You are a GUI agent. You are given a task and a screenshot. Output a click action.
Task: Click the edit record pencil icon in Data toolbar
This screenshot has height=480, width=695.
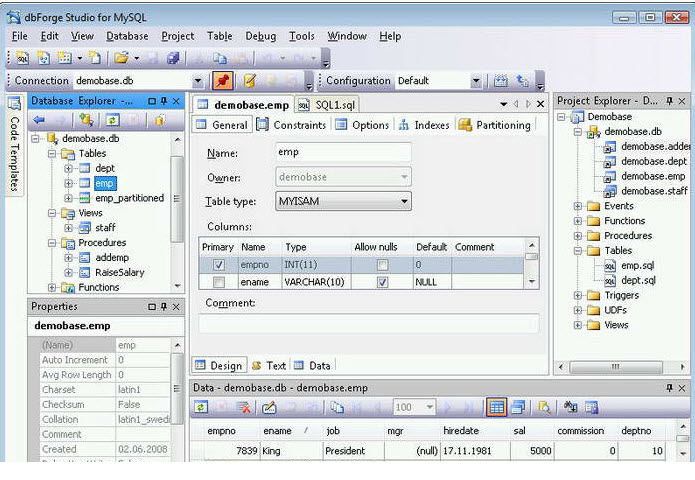269,407
